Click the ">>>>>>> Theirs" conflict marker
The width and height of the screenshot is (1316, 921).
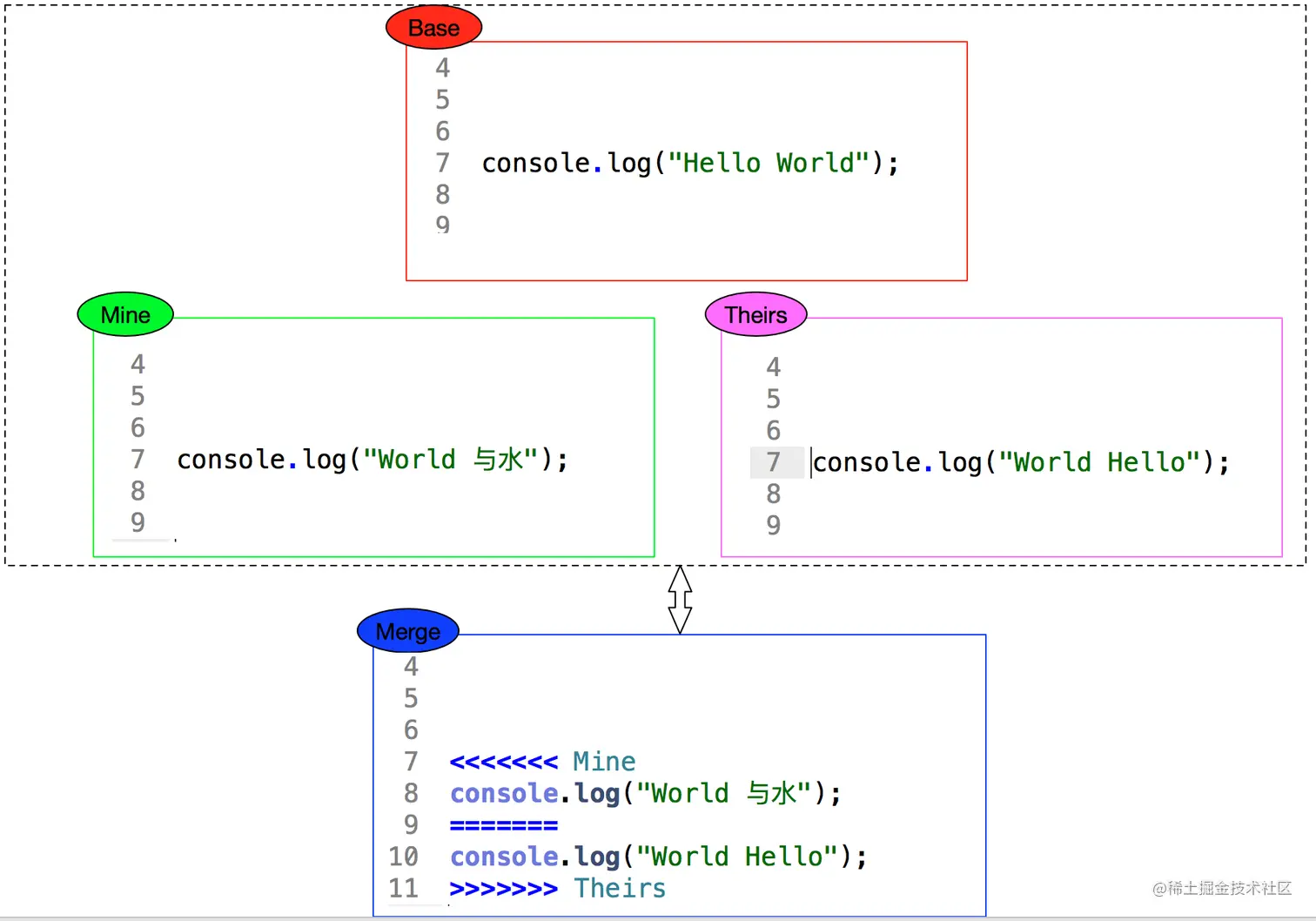click(x=557, y=888)
